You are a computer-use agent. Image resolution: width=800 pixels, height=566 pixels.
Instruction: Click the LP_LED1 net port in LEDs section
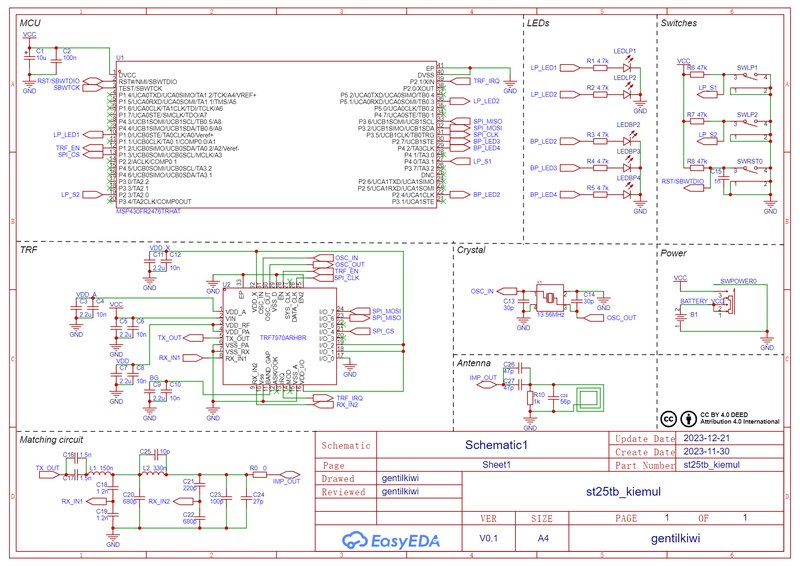[570, 67]
